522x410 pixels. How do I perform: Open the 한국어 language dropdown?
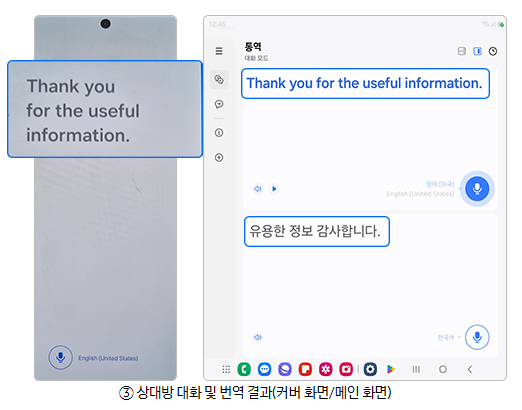pos(449,337)
